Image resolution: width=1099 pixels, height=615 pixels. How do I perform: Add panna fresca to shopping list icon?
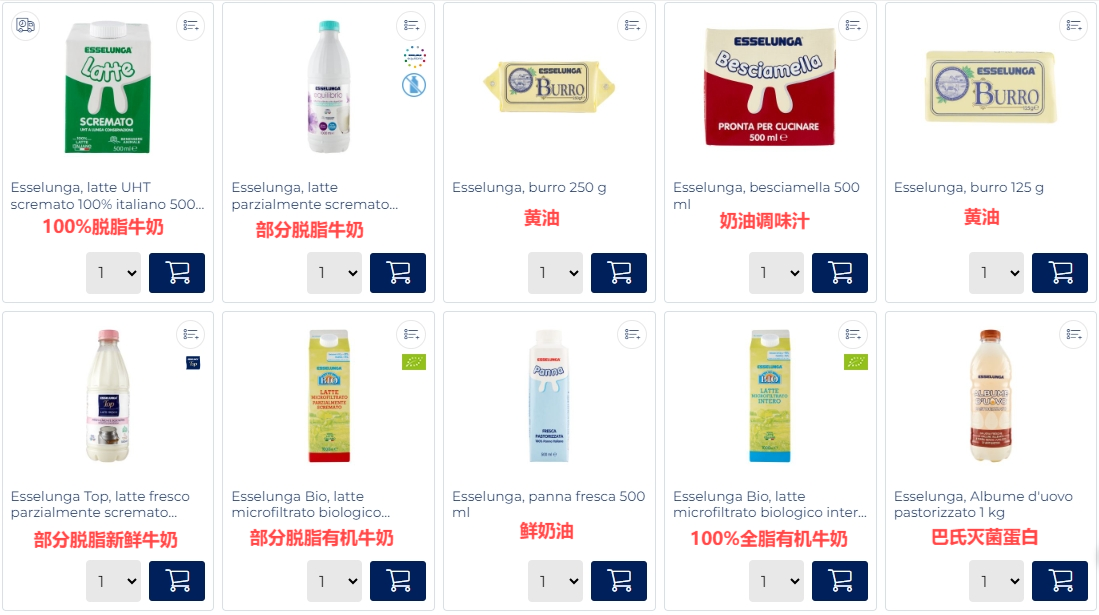[x=632, y=334]
